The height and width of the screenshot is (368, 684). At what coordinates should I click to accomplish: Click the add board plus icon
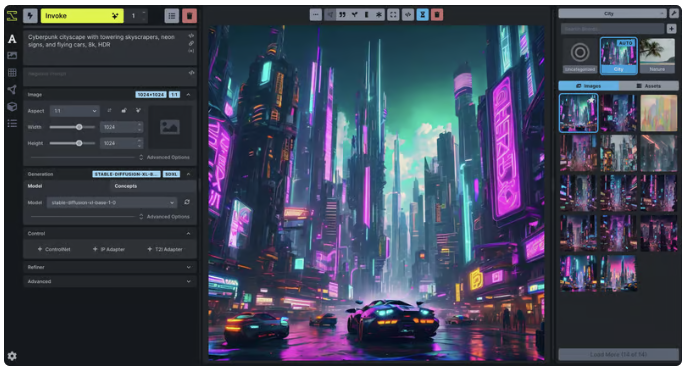coord(671,29)
